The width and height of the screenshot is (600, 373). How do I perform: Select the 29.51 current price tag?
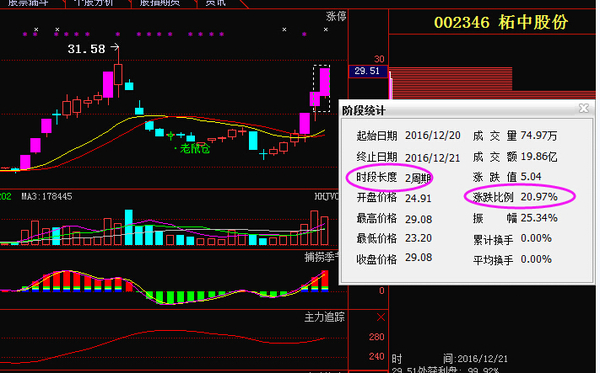(367, 71)
